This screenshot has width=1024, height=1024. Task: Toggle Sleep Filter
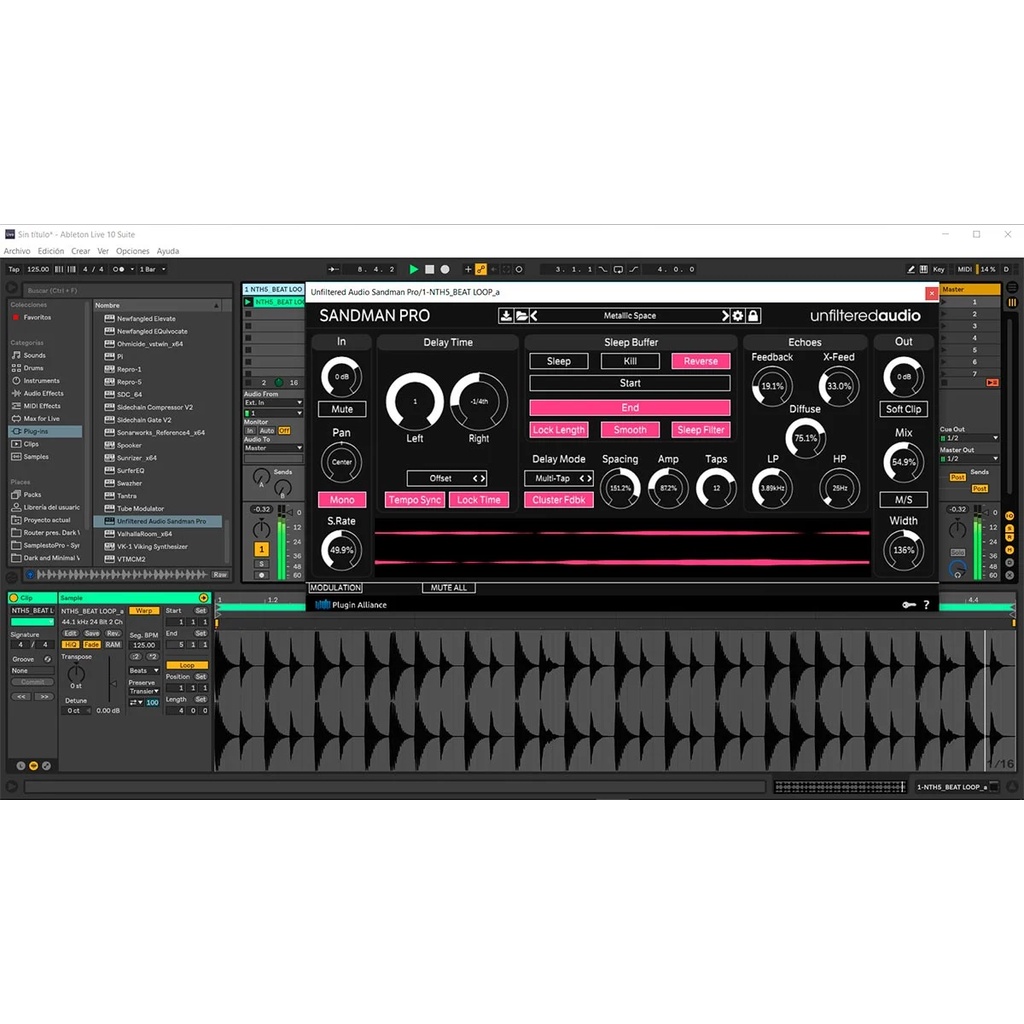pyautogui.click(x=701, y=430)
